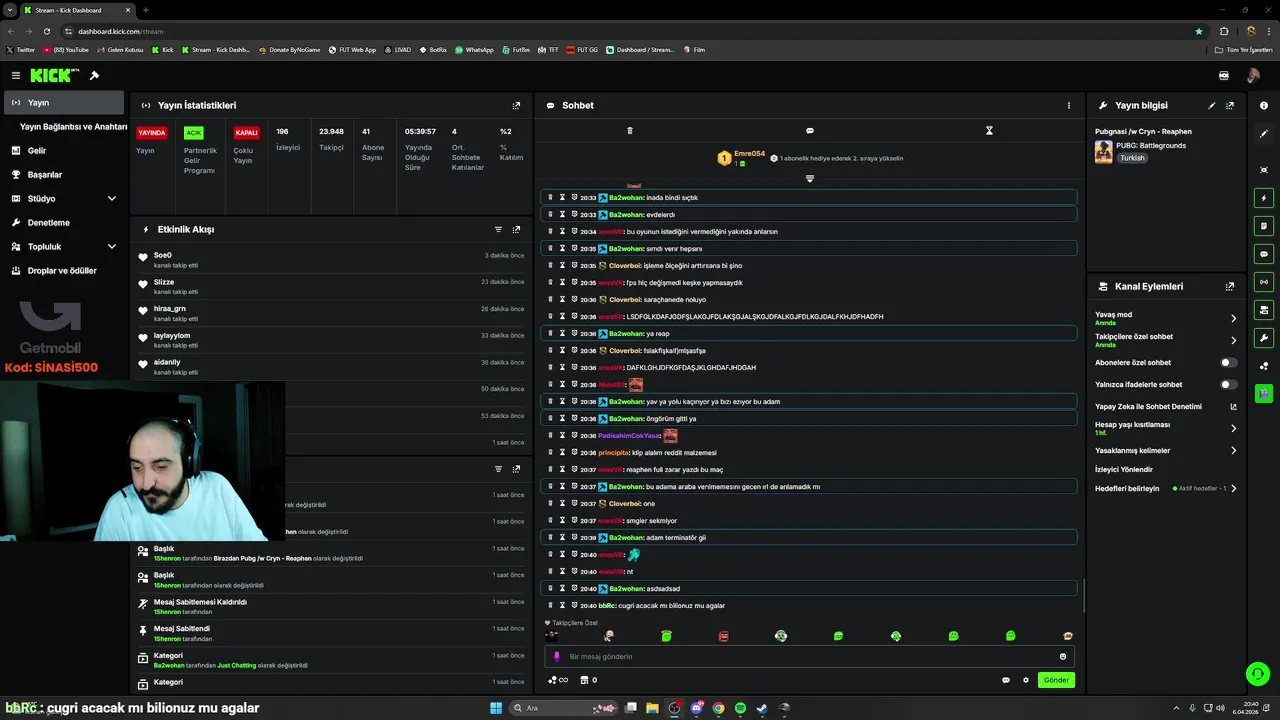Click the trash icon at the top of chat
The width and height of the screenshot is (1280, 720).
pos(629,130)
